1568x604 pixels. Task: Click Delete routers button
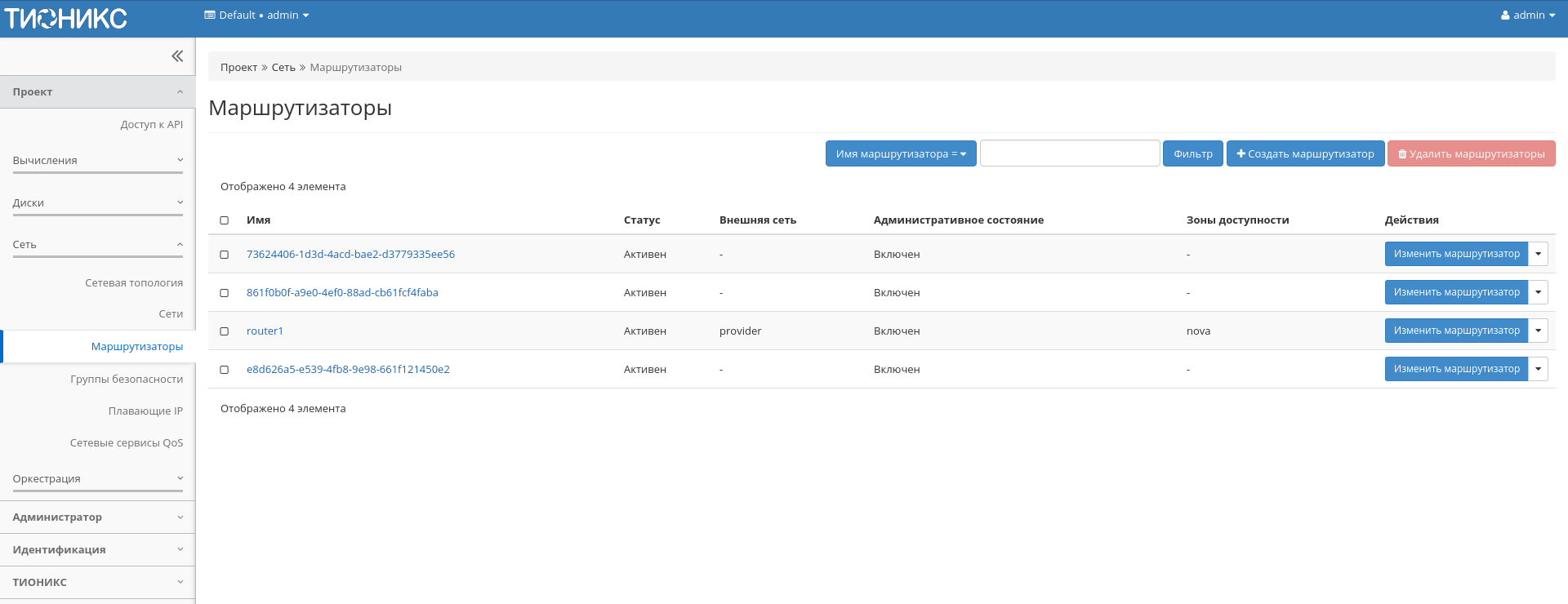[1471, 153]
